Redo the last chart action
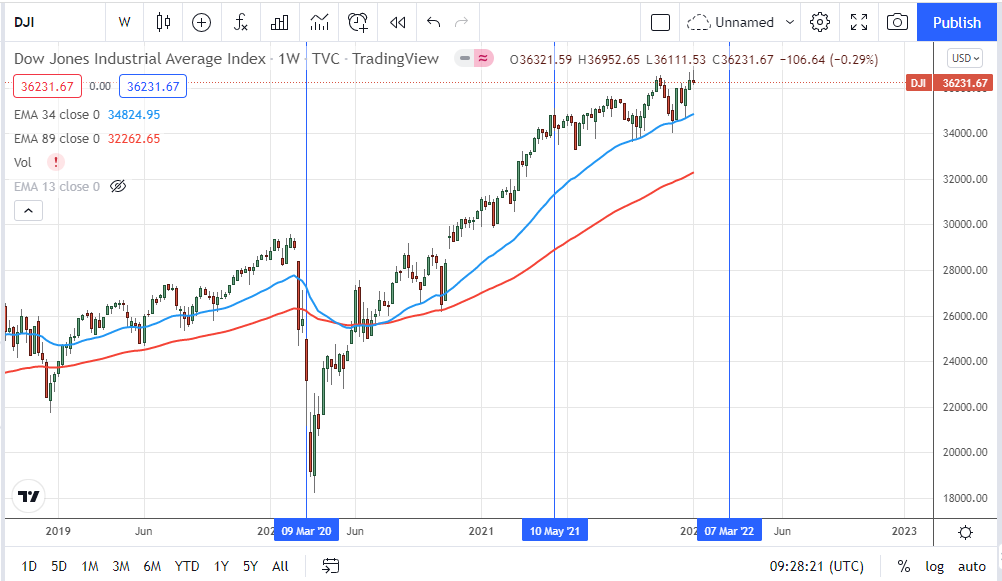This screenshot has width=1002, height=581. (x=461, y=22)
